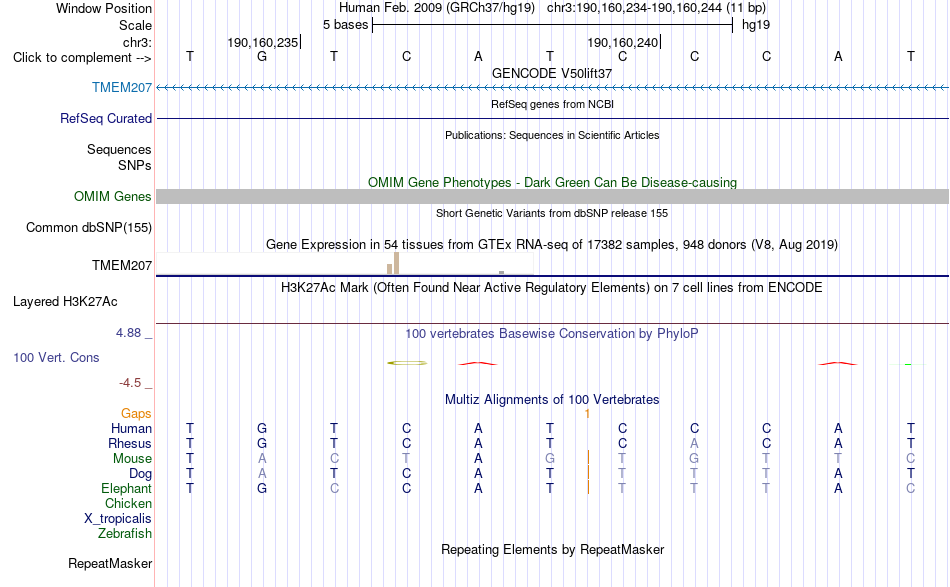Click the GTEx TMEM207 track label
The height and width of the screenshot is (587, 950).
click(x=122, y=265)
